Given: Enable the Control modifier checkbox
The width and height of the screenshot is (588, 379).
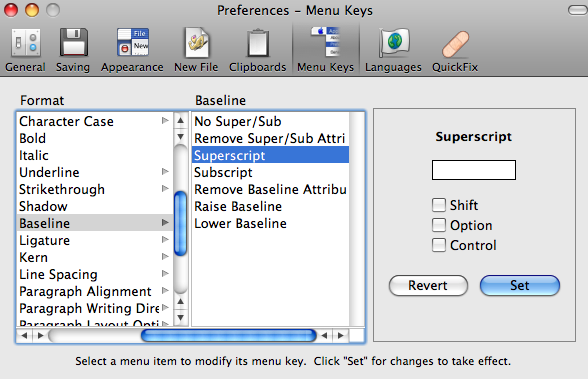Looking at the screenshot, I should pyautogui.click(x=439, y=245).
